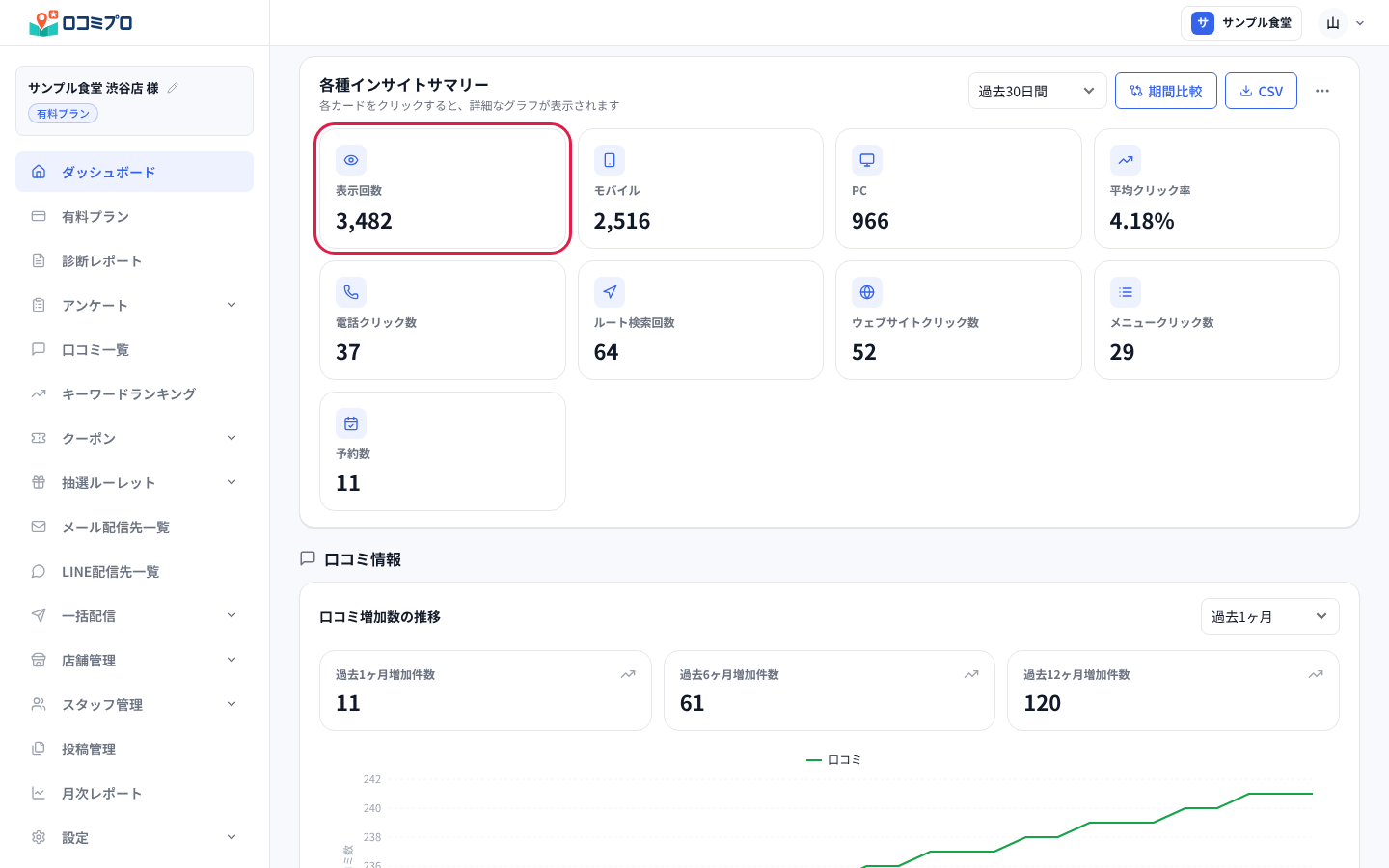Open 投稿管理 in sidebar
This screenshot has height=868, width=1389.
(x=134, y=748)
